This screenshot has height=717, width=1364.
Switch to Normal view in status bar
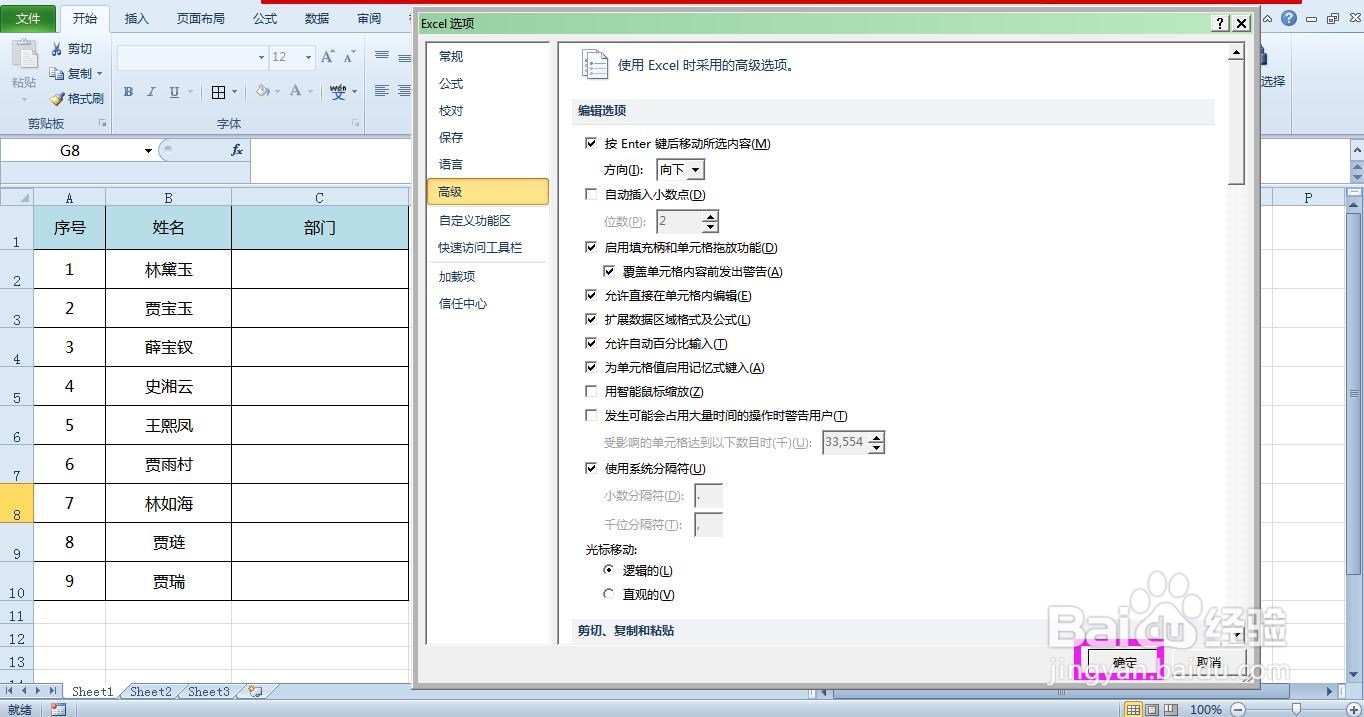click(x=1133, y=709)
